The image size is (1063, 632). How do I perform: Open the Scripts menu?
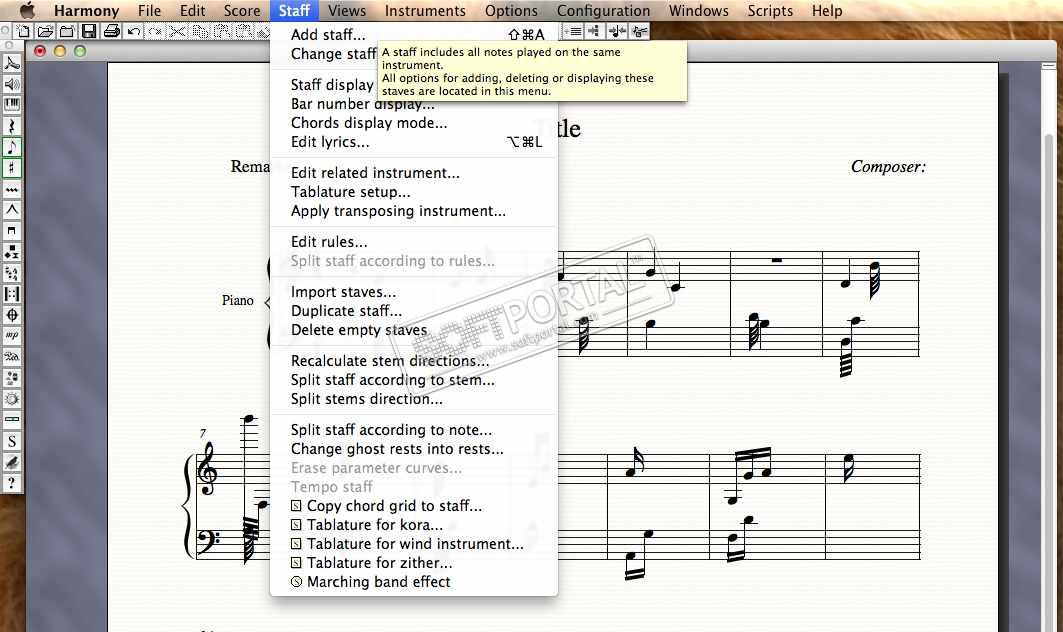tap(770, 11)
